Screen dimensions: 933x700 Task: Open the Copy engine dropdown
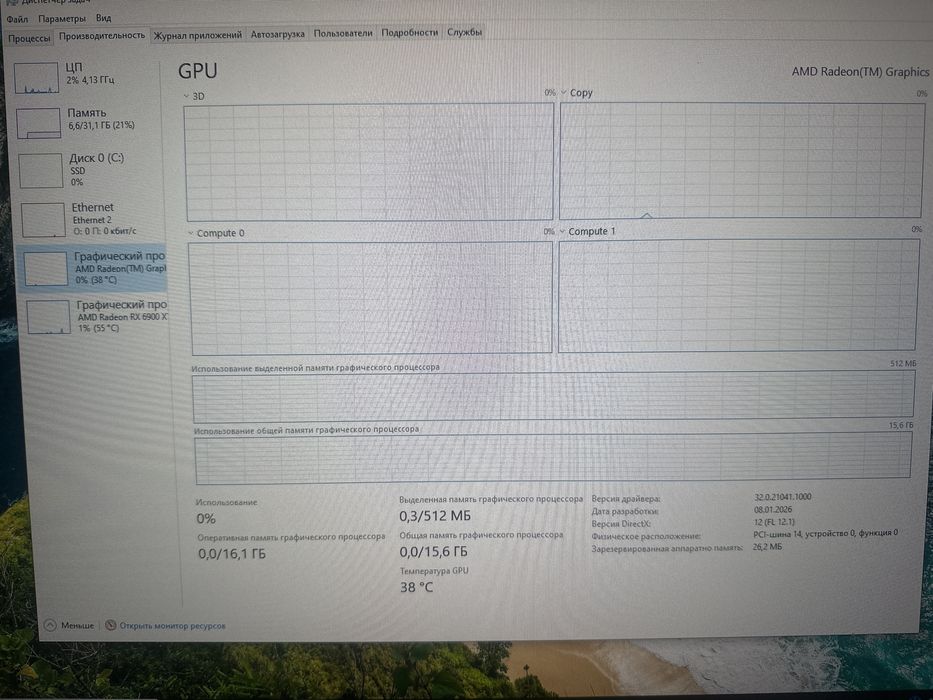coord(563,92)
